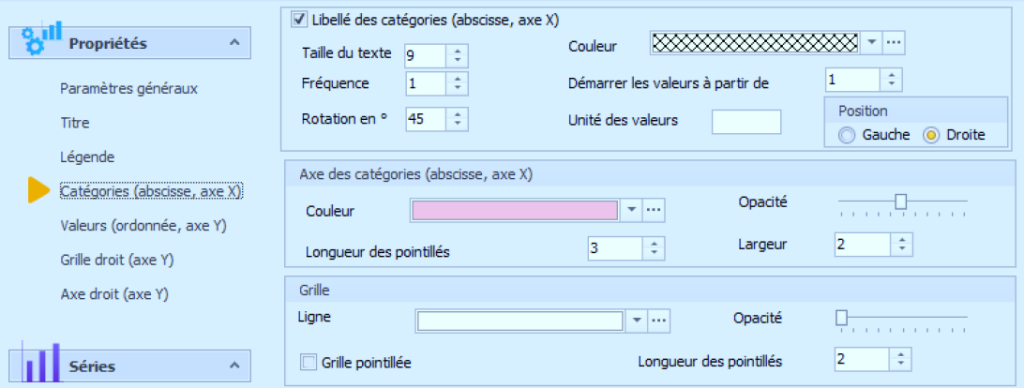Enable Grille pointillée checkbox
The height and width of the screenshot is (388, 1024).
(307, 362)
